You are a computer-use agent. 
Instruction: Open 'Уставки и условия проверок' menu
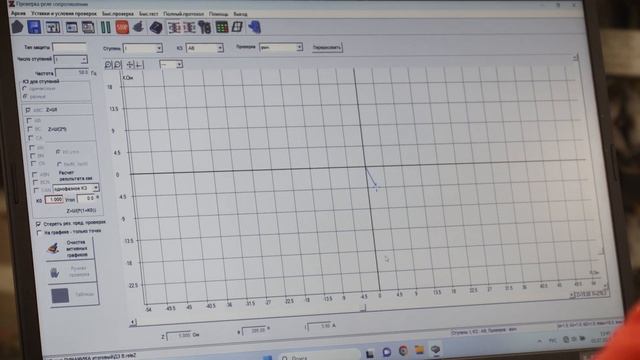[64, 13]
